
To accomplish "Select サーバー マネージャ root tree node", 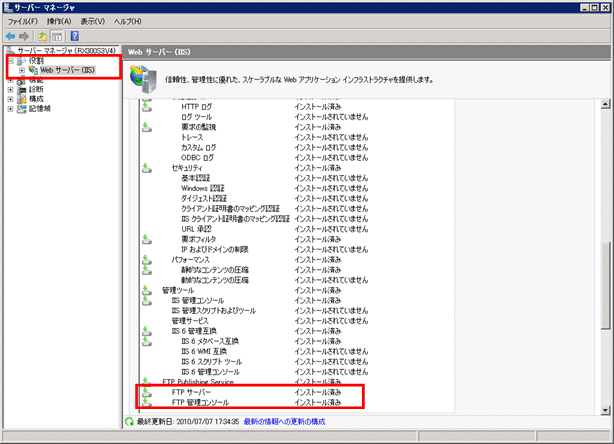I will [x=67, y=51].
